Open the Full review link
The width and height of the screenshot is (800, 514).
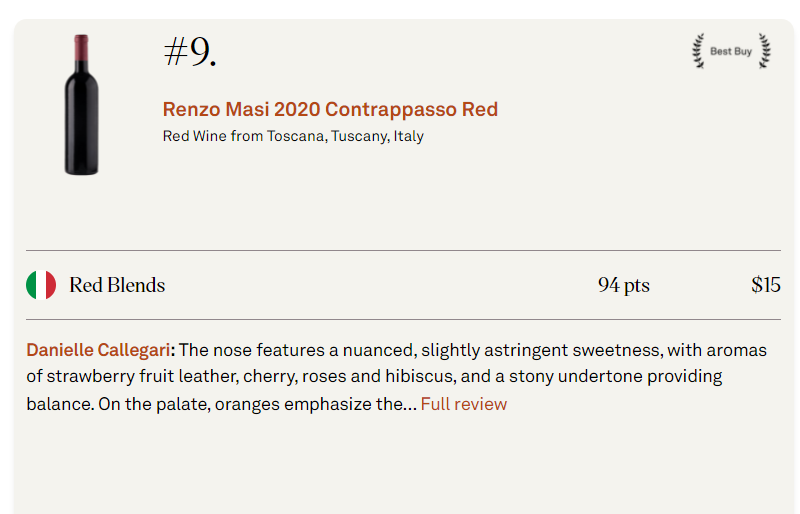click(463, 404)
